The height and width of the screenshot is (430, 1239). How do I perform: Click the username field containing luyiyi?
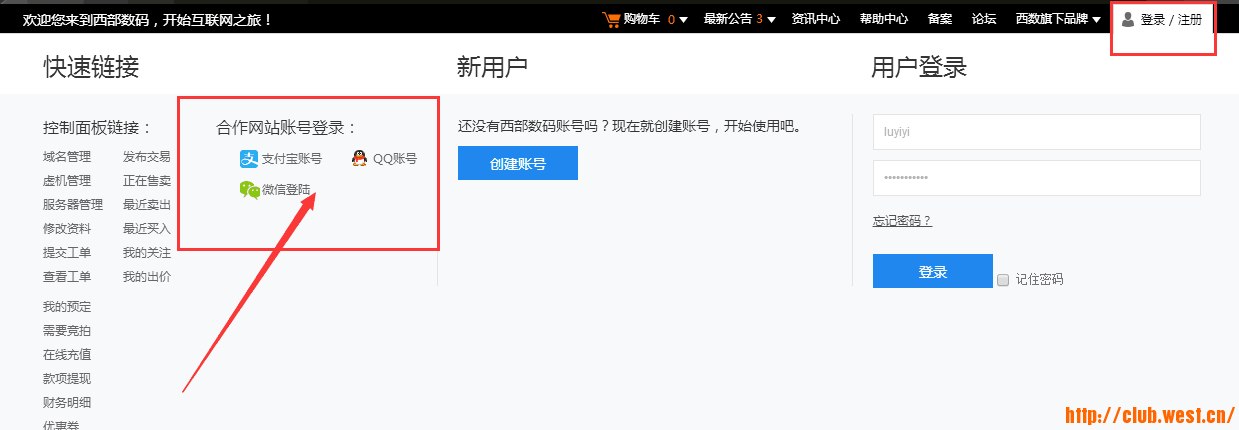(x=1036, y=132)
